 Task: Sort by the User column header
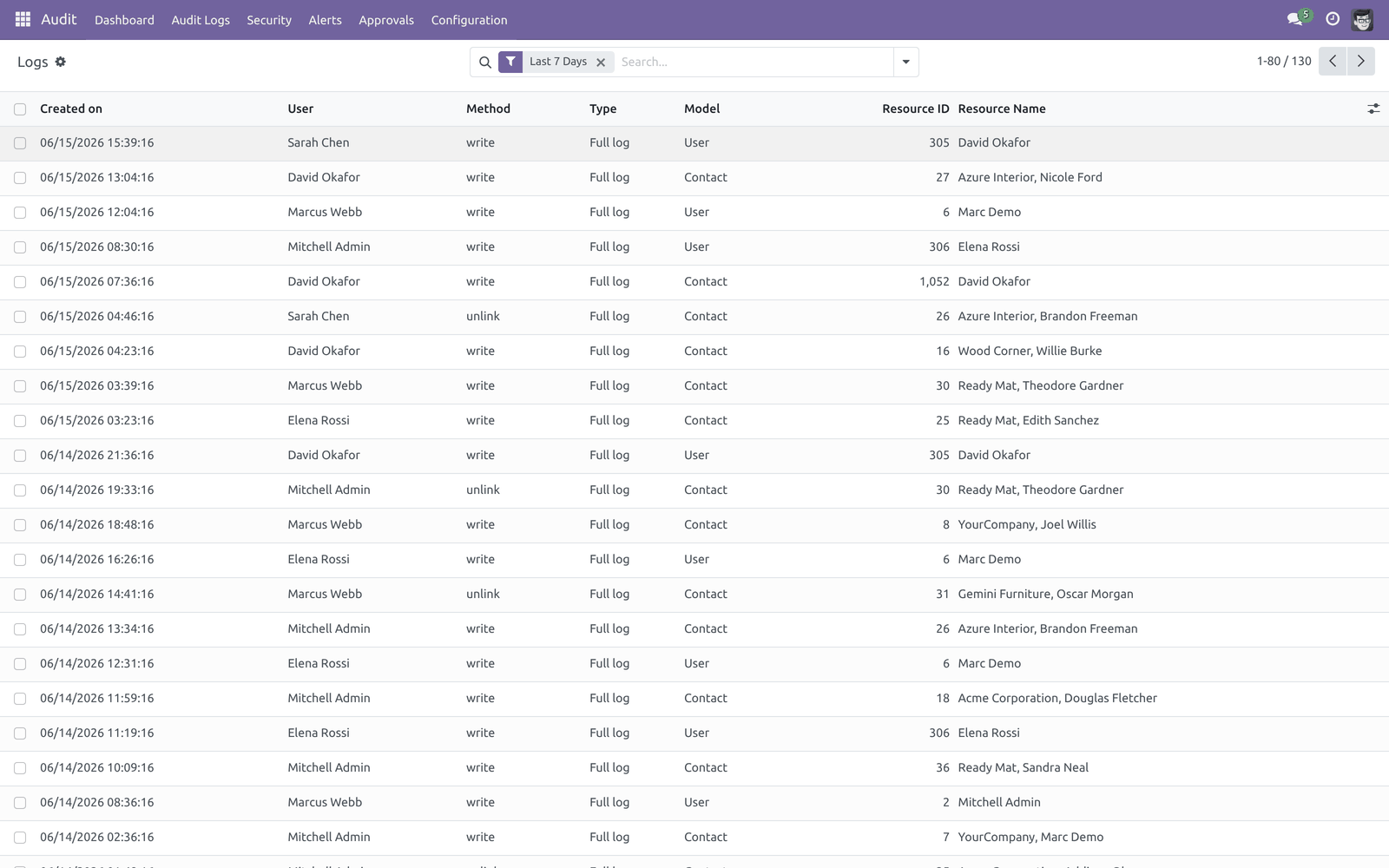[x=300, y=108]
